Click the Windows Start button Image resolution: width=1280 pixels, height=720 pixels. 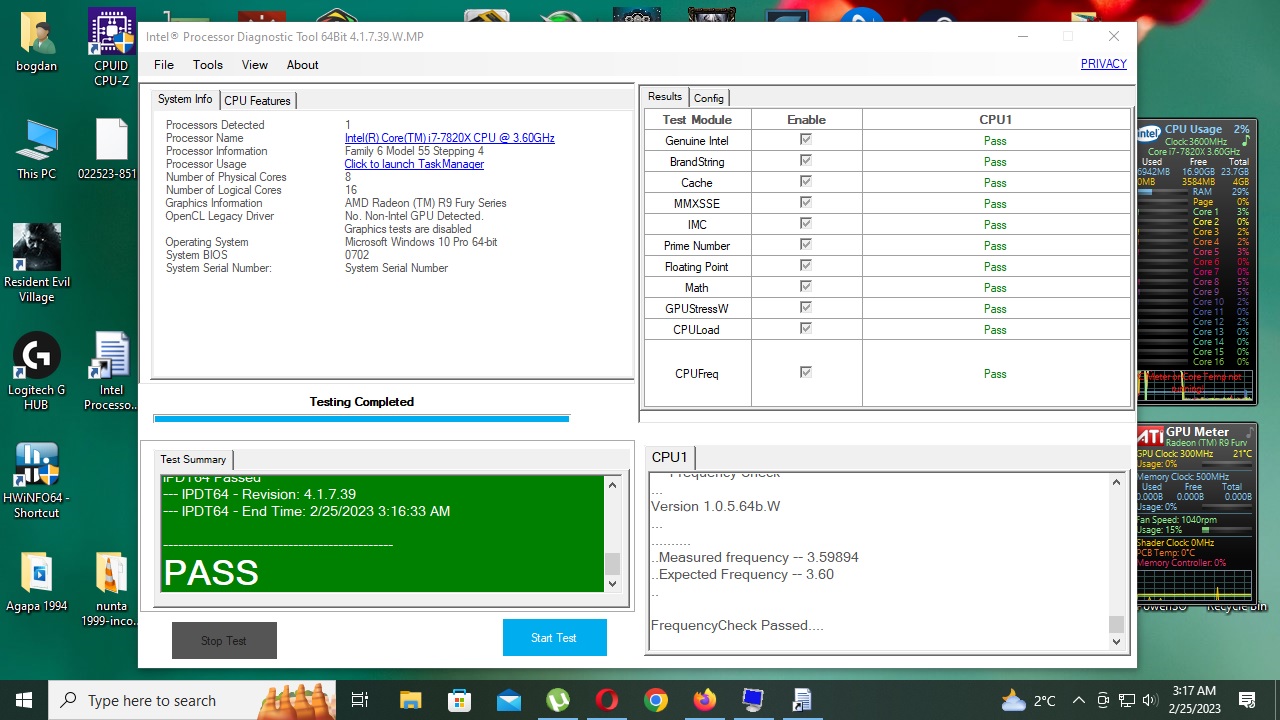coord(24,700)
